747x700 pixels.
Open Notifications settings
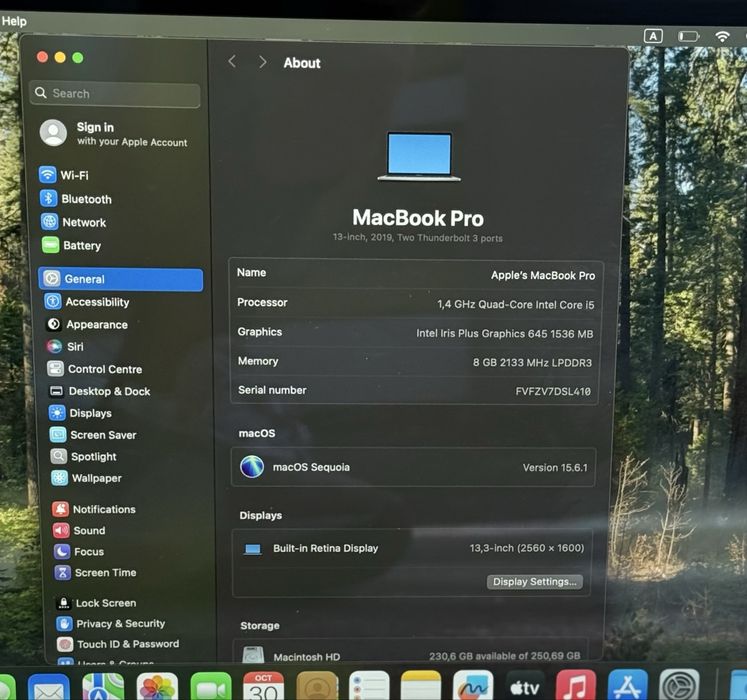tap(94, 509)
